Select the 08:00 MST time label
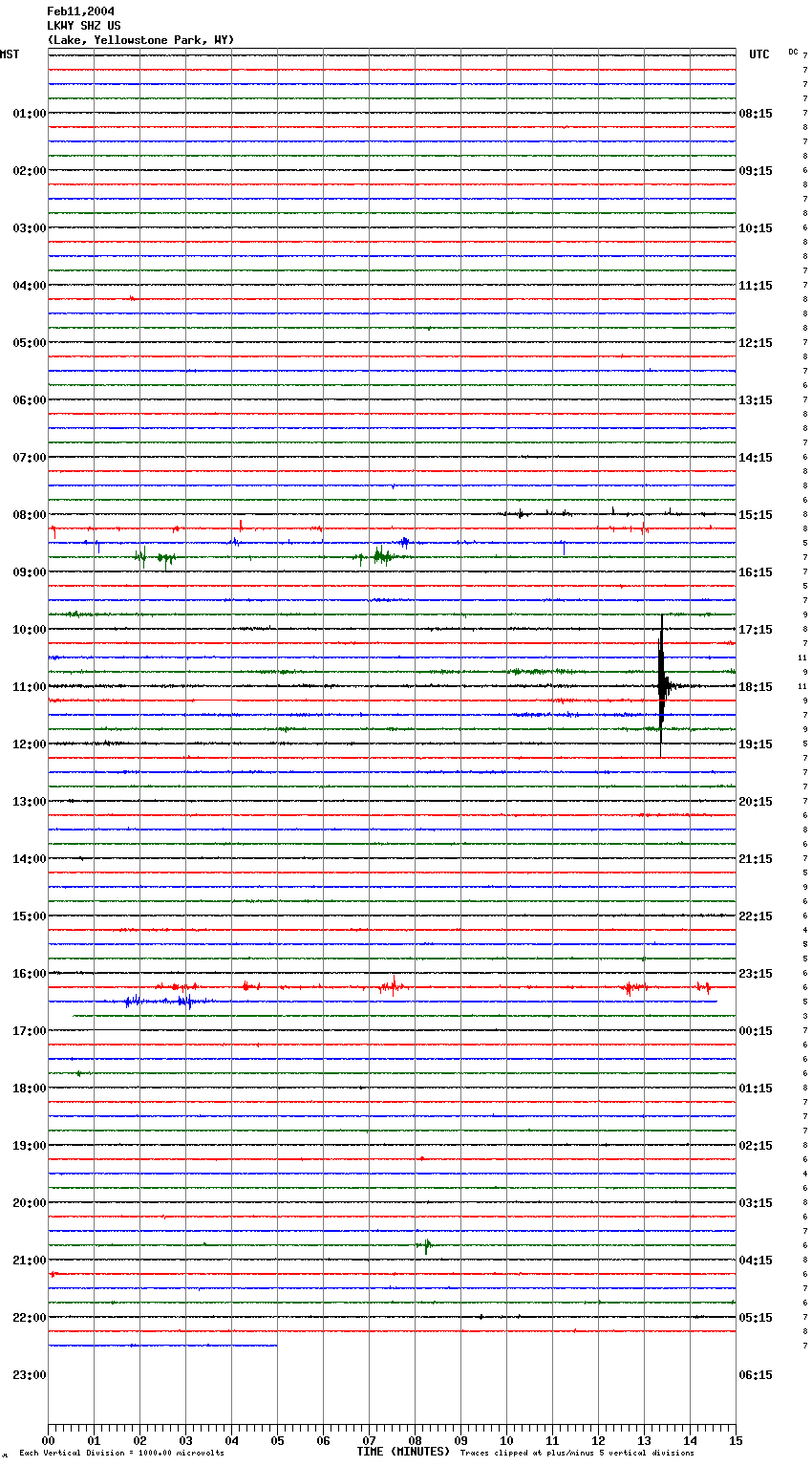812x1466 pixels. coord(29,515)
